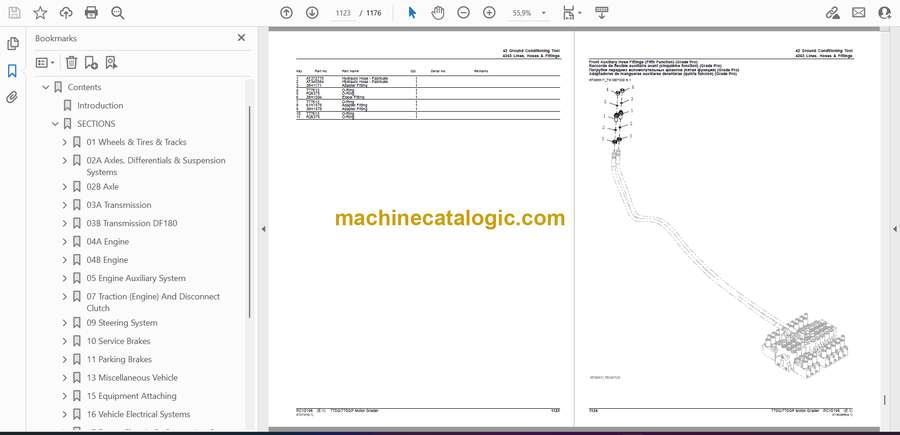Print the document
The image size is (900, 435).
(x=91, y=13)
